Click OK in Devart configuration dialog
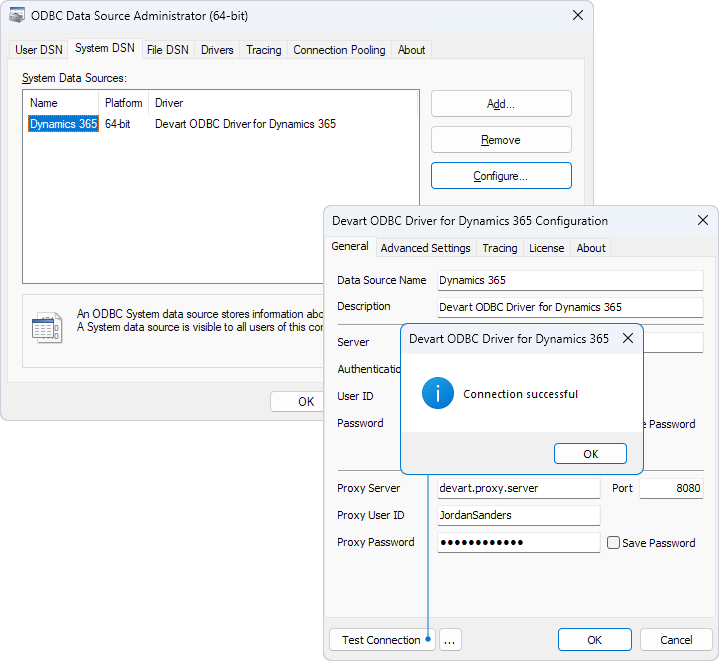 coord(594,640)
